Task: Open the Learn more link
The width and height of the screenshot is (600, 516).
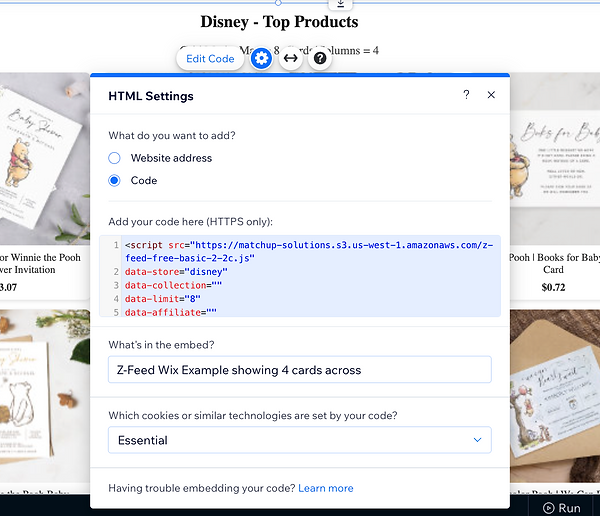Action: click(x=326, y=488)
